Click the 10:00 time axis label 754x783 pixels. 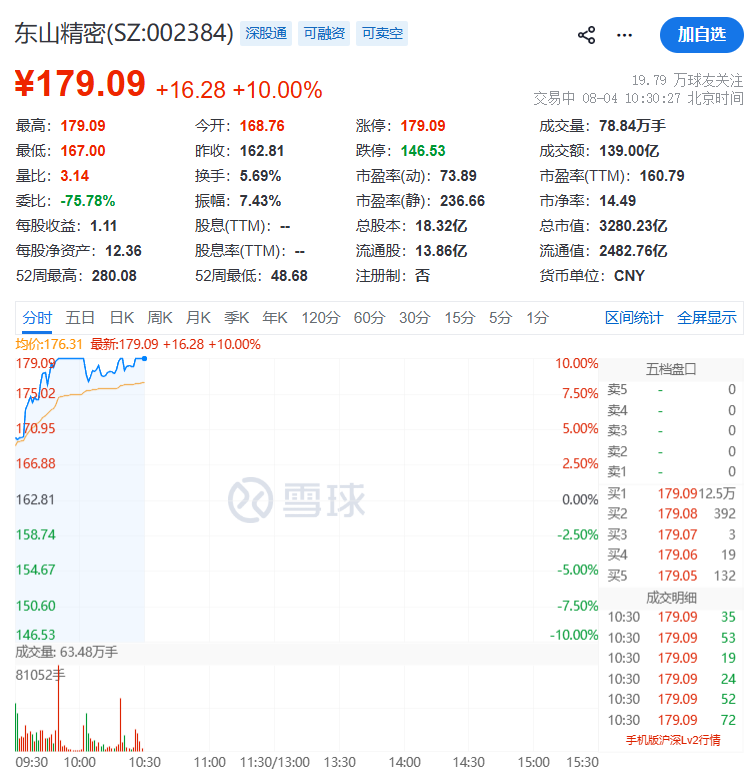(80, 763)
